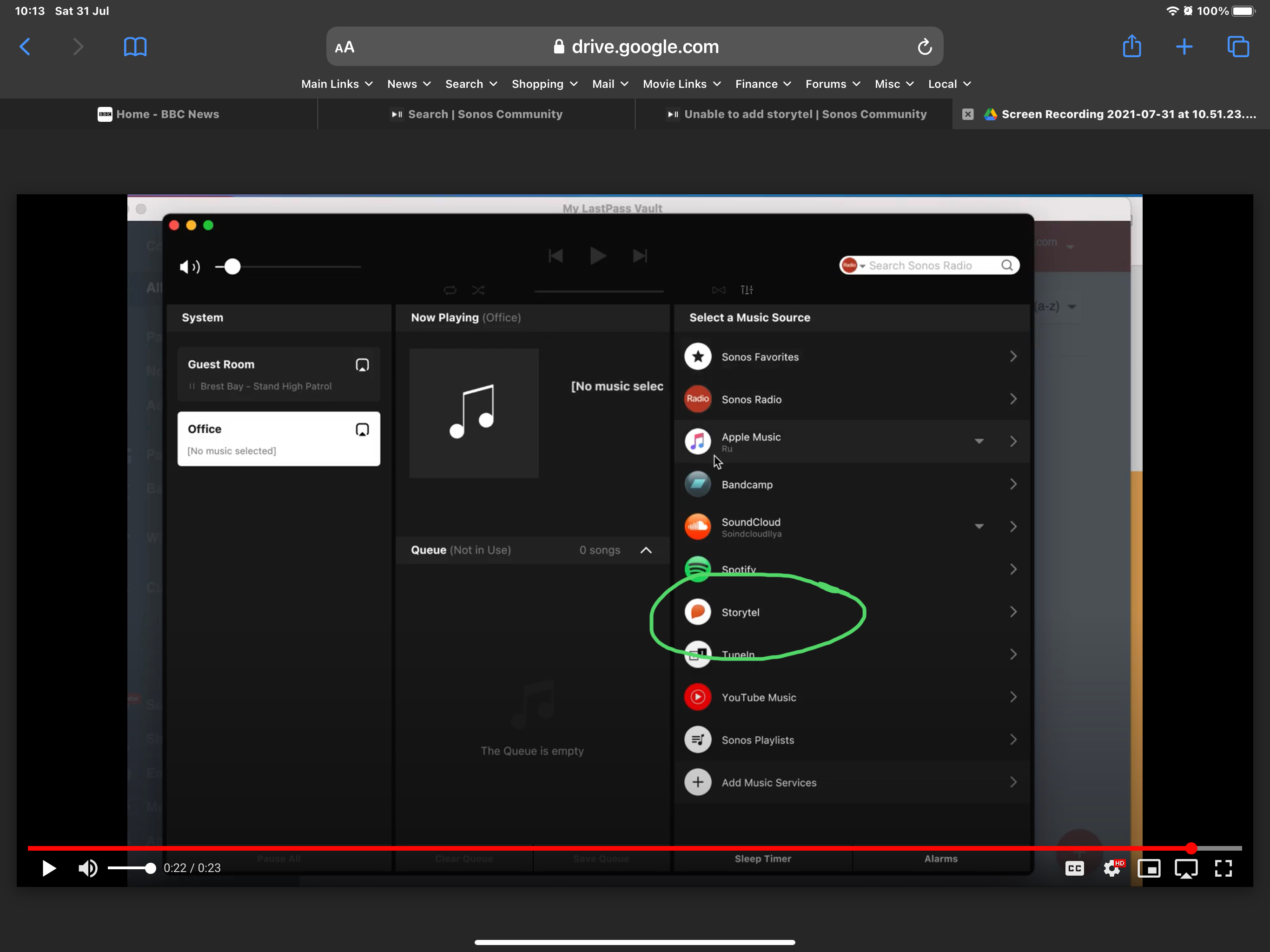Select the Office room
This screenshot has width=1270, height=952.
278,439
